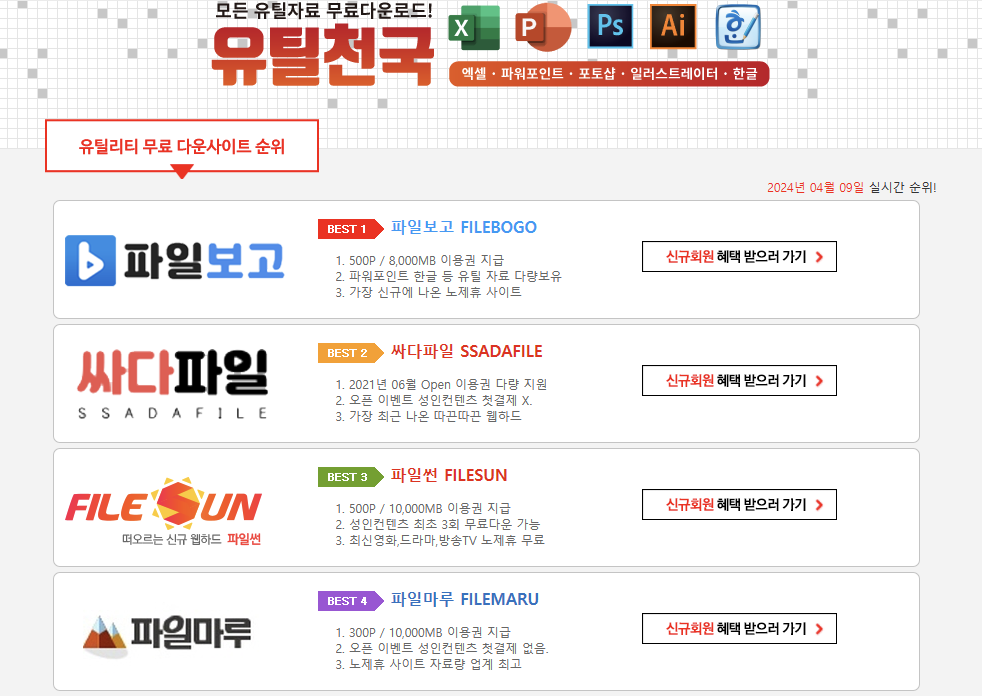The image size is (982, 696).
Task: Click the text 500P / 8,000MB 이용권 지급
Action: pos(426,260)
